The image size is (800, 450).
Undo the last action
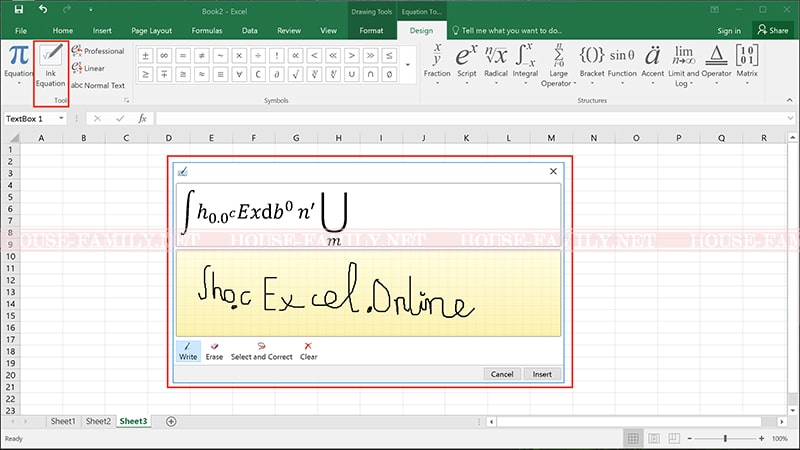click(43, 10)
